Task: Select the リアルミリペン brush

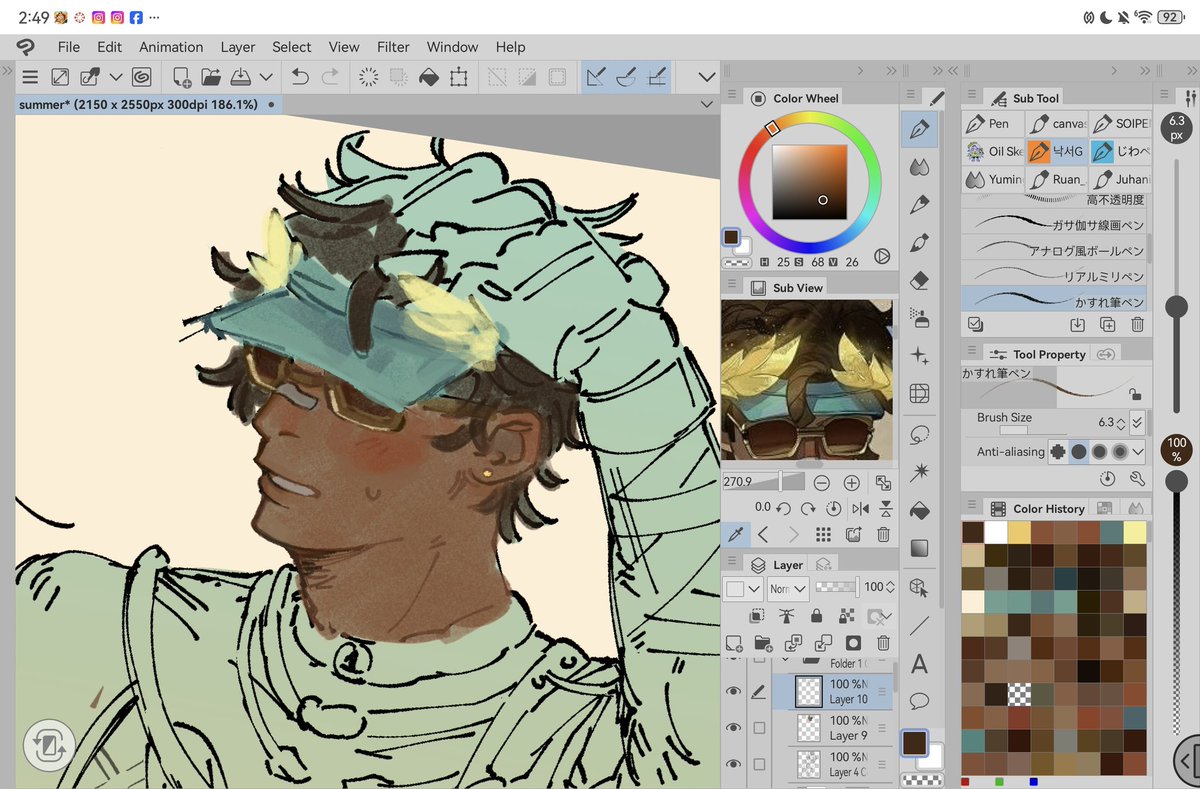Action: 1055,275
